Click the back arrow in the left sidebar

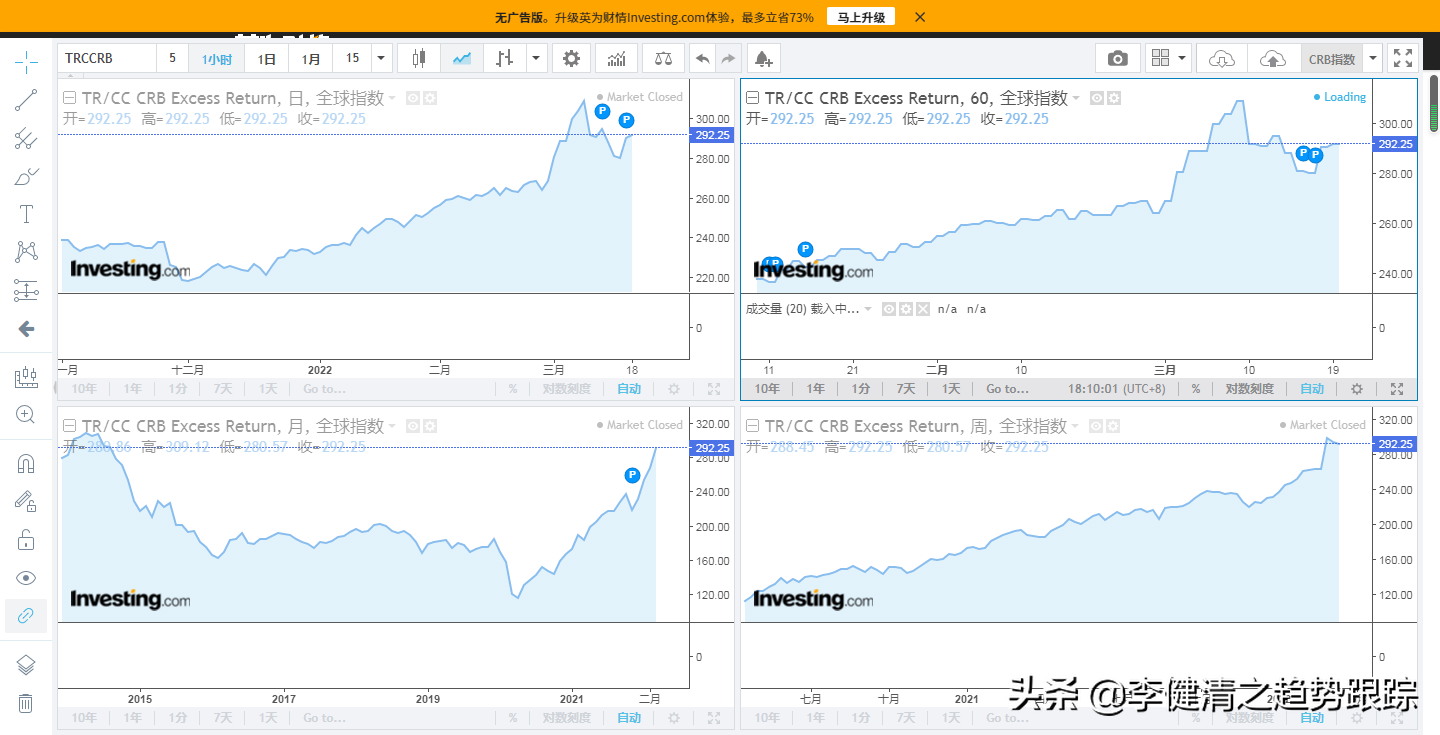[x=26, y=329]
